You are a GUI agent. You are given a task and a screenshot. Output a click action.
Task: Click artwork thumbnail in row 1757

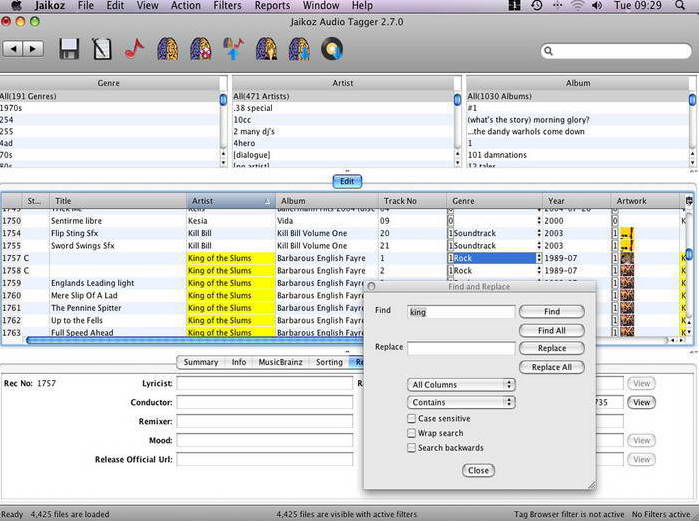627,258
